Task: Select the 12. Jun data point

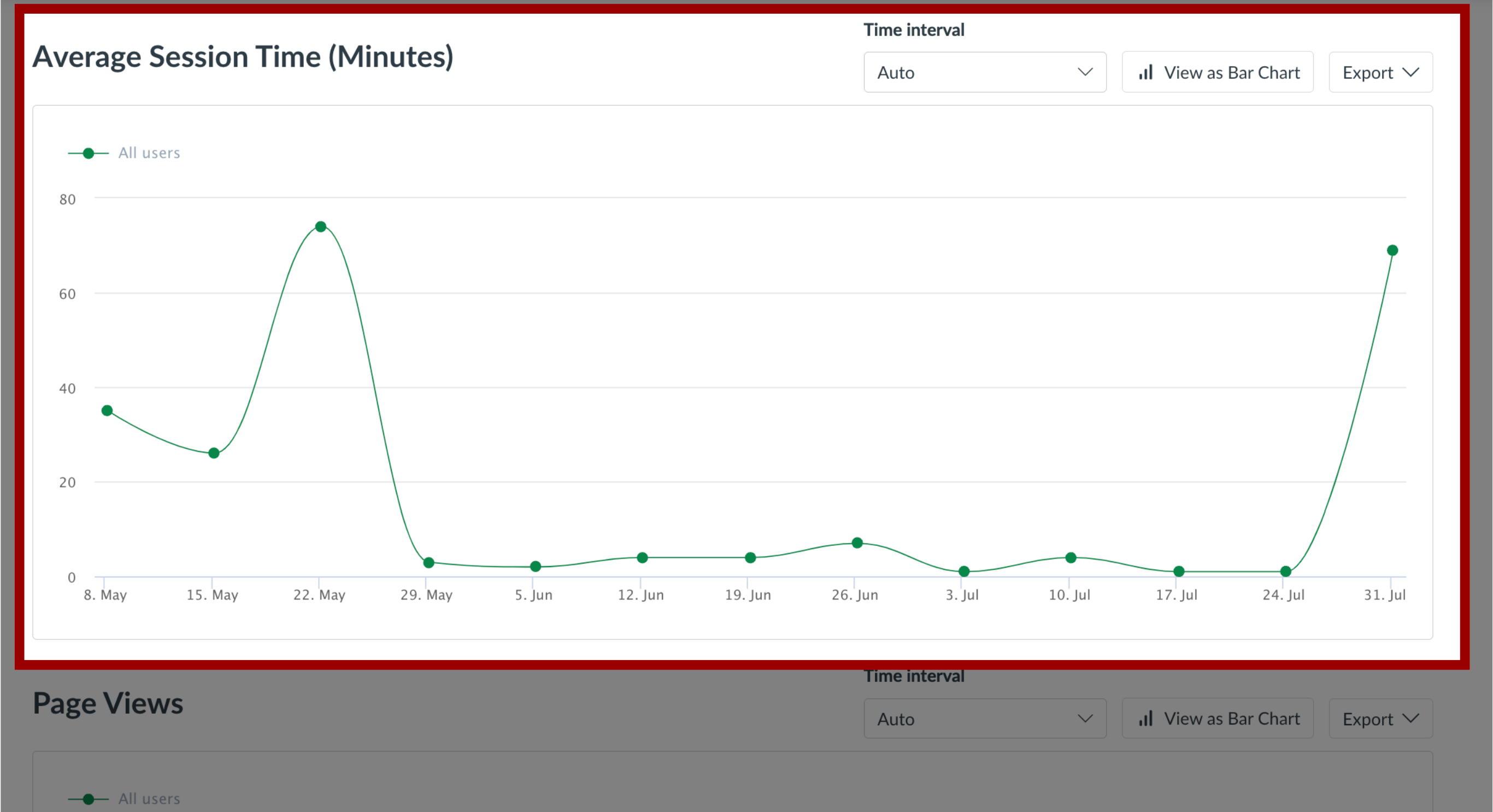Action: tap(642, 557)
